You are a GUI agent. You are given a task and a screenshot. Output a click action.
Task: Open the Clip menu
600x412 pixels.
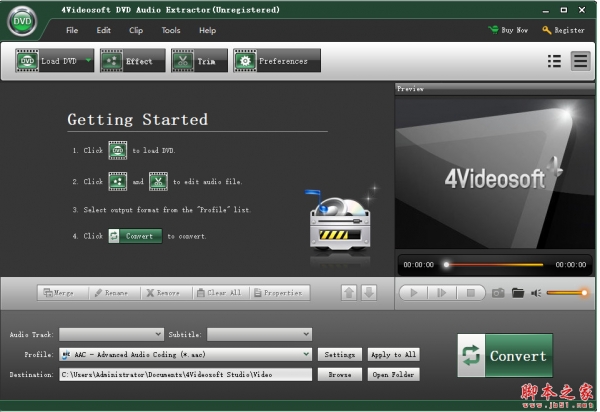136,30
